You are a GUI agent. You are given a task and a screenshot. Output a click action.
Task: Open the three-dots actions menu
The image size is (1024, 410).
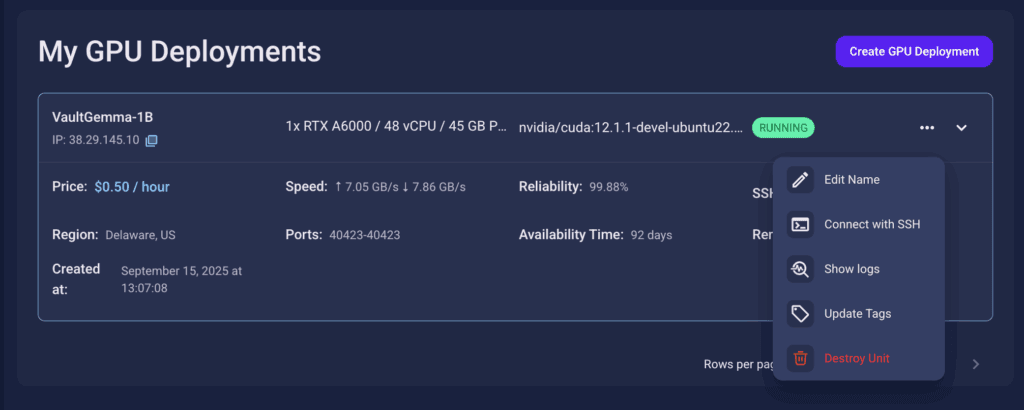pos(927,128)
